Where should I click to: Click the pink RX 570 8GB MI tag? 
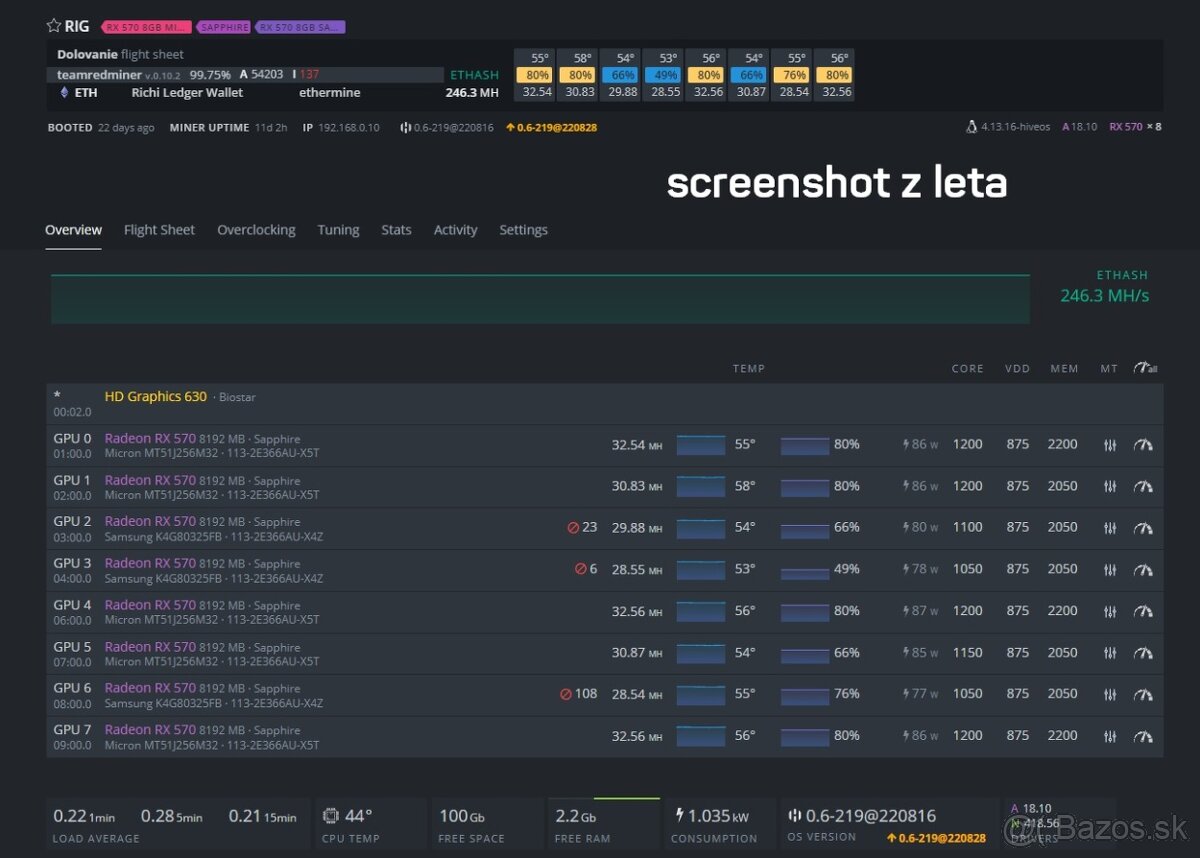click(x=146, y=27)
